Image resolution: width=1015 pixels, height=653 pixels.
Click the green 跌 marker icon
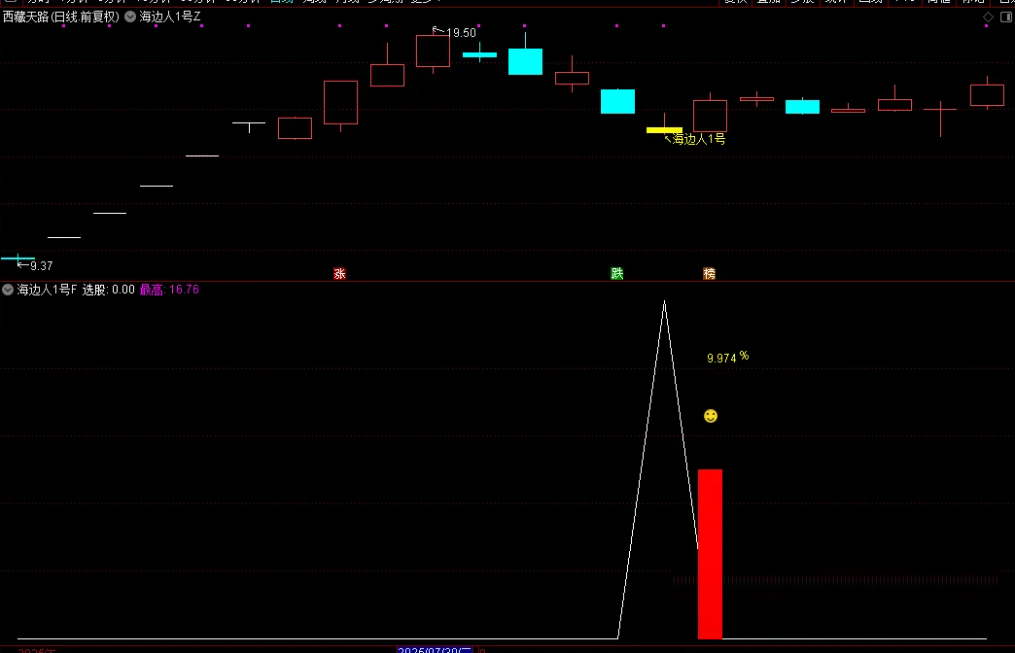pyautogui.click(x=617, y=273)
